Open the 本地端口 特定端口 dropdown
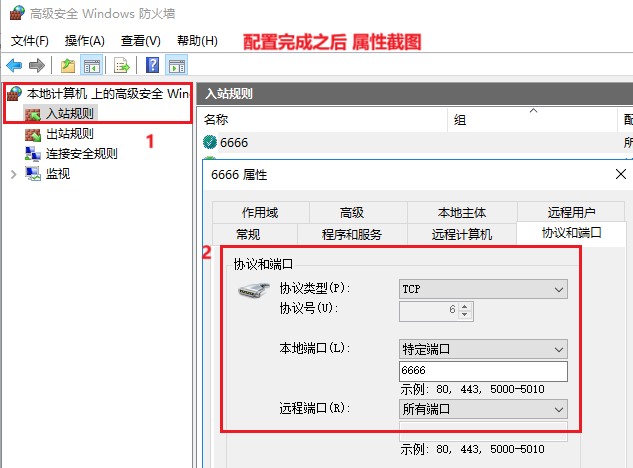Viewport: 633px width, 468px height. 483,349
